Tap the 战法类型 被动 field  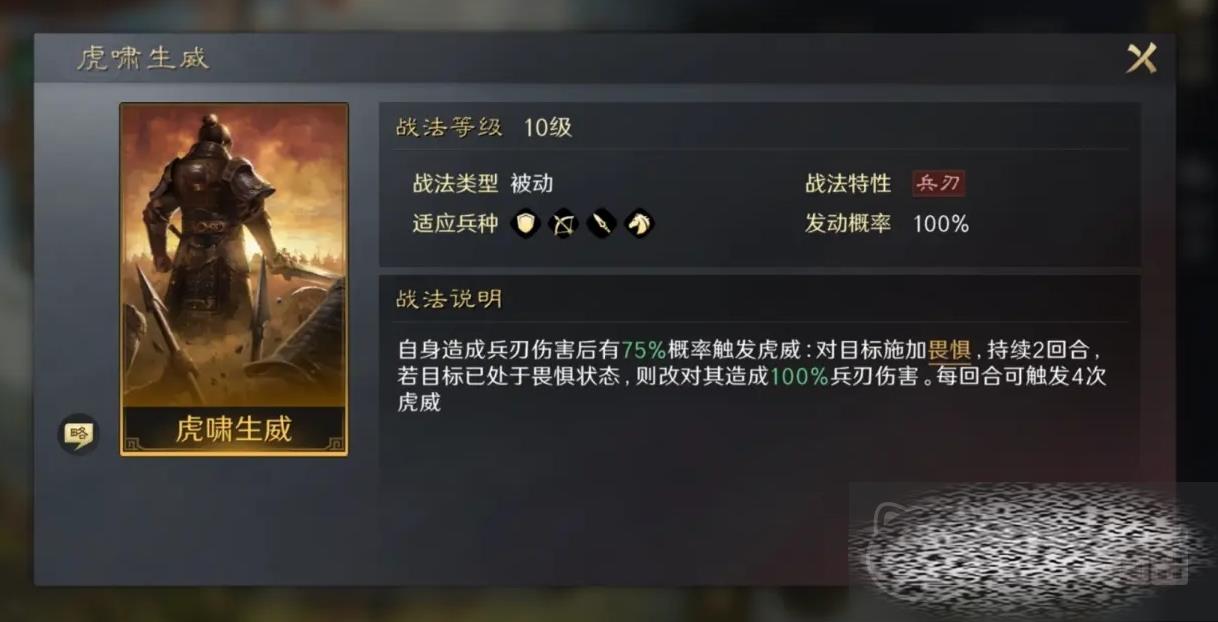[483, 184]
